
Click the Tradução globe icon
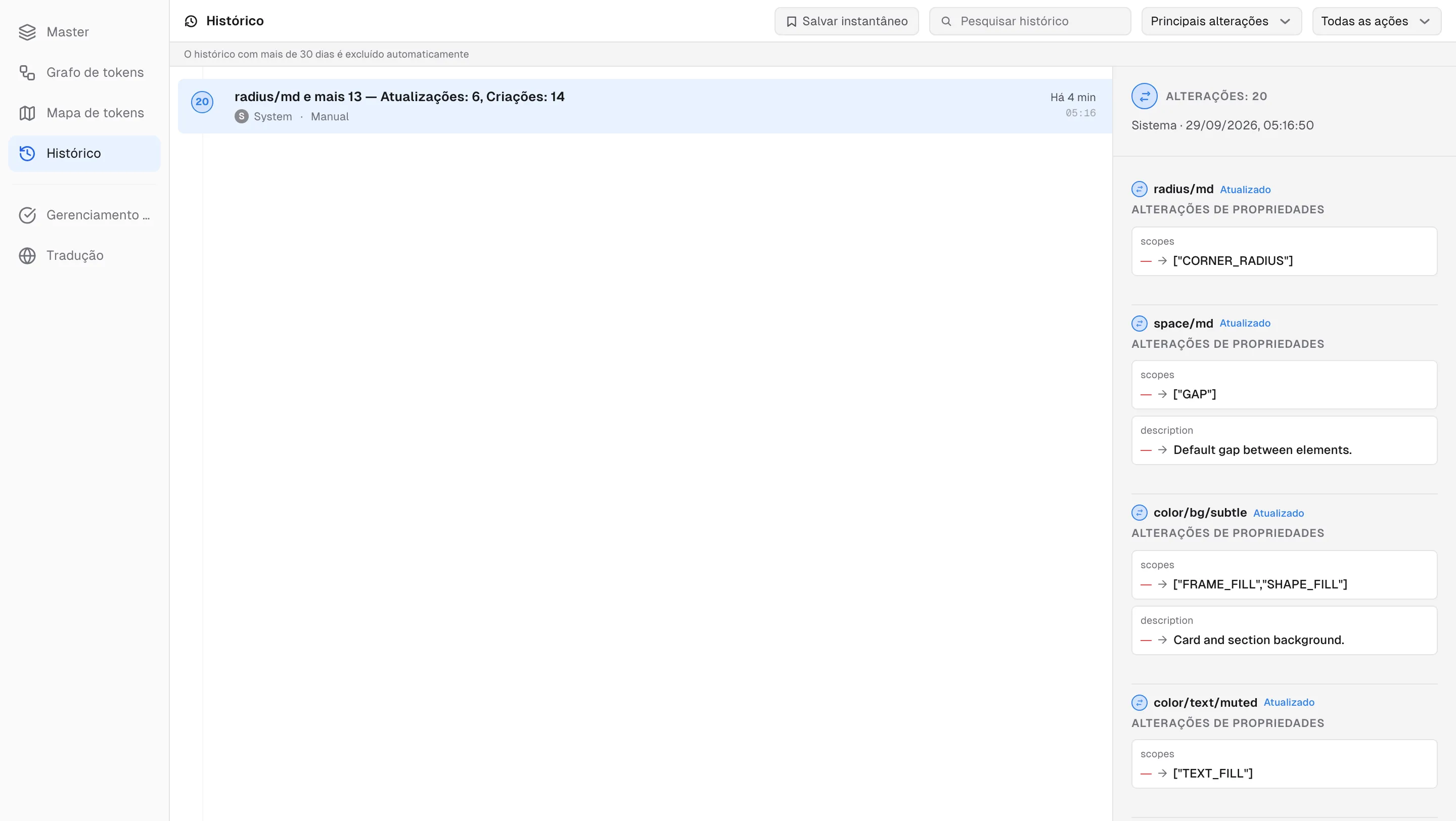(27, 256)
